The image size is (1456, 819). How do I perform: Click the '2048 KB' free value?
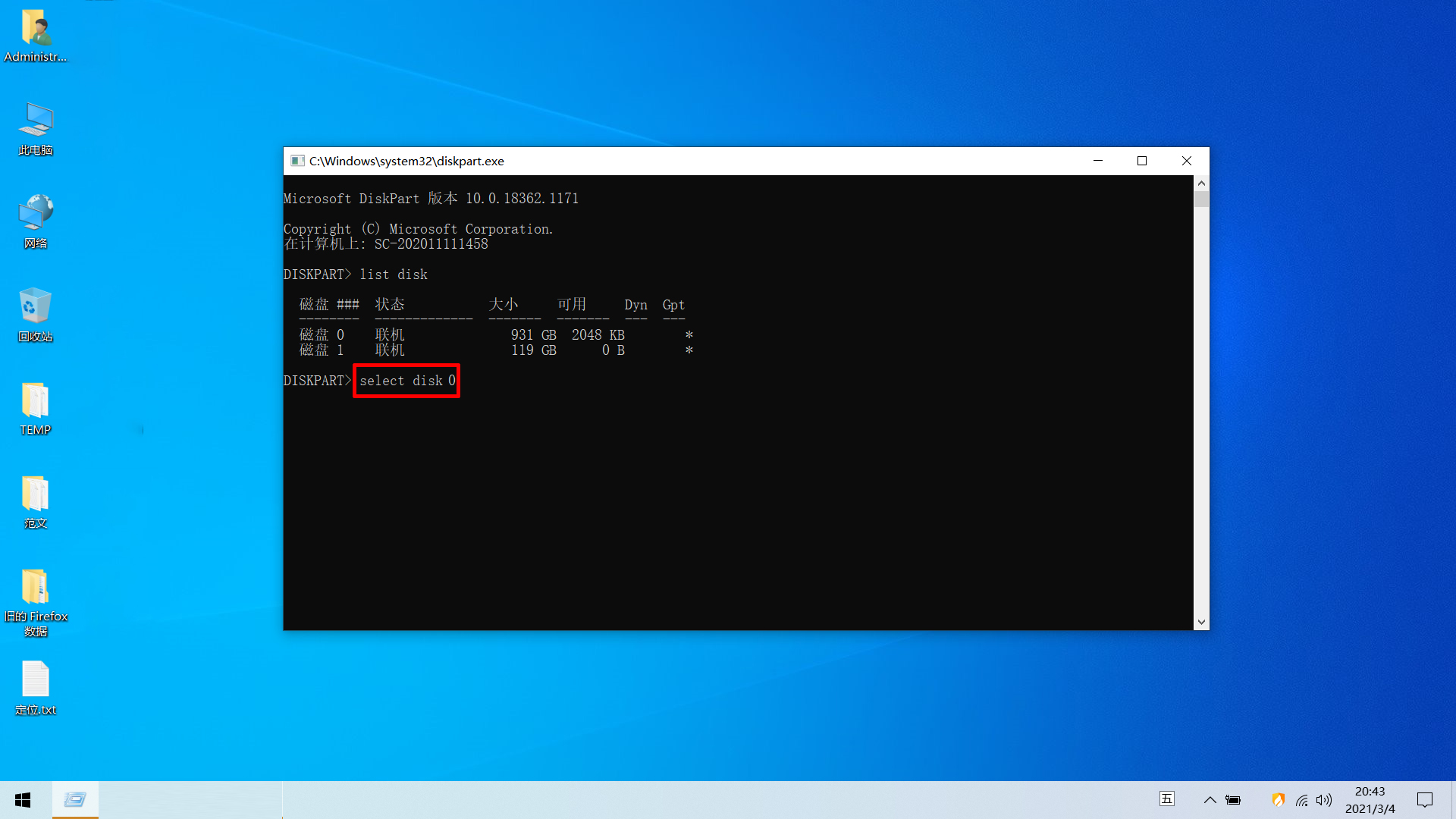tap(598, 335)
